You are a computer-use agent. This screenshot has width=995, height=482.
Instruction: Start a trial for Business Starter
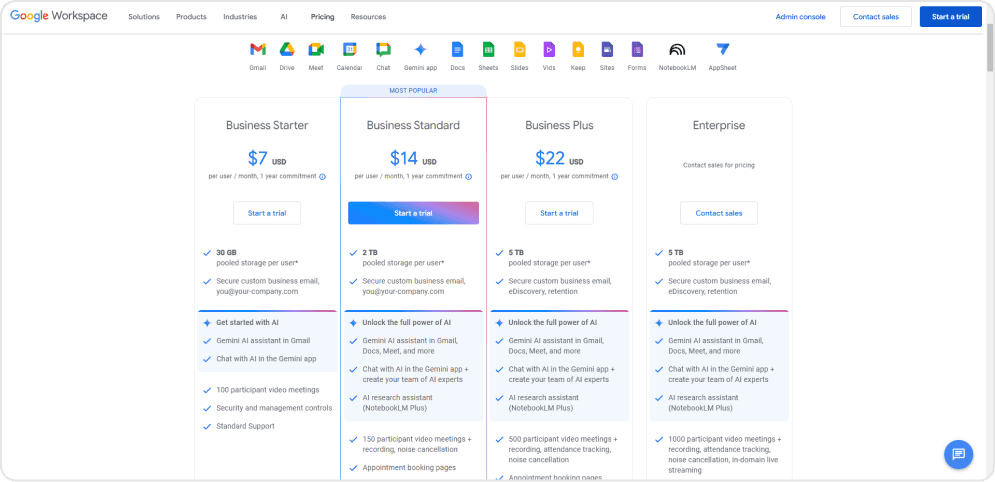point(267,213)
